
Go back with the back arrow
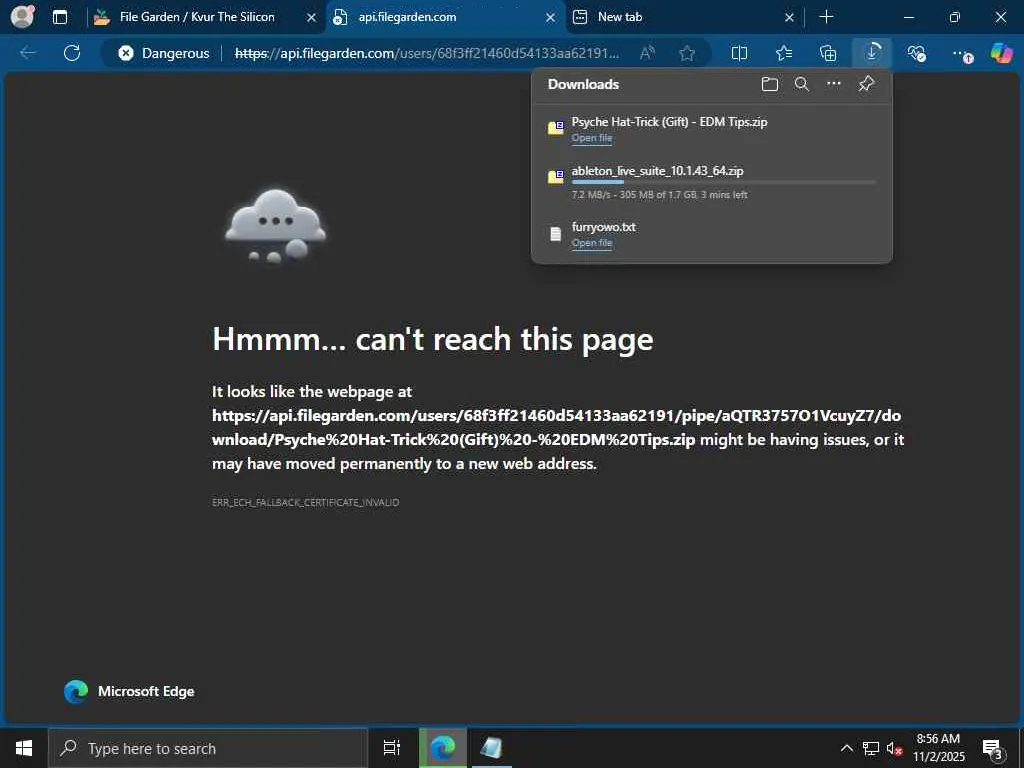point(28,53)
